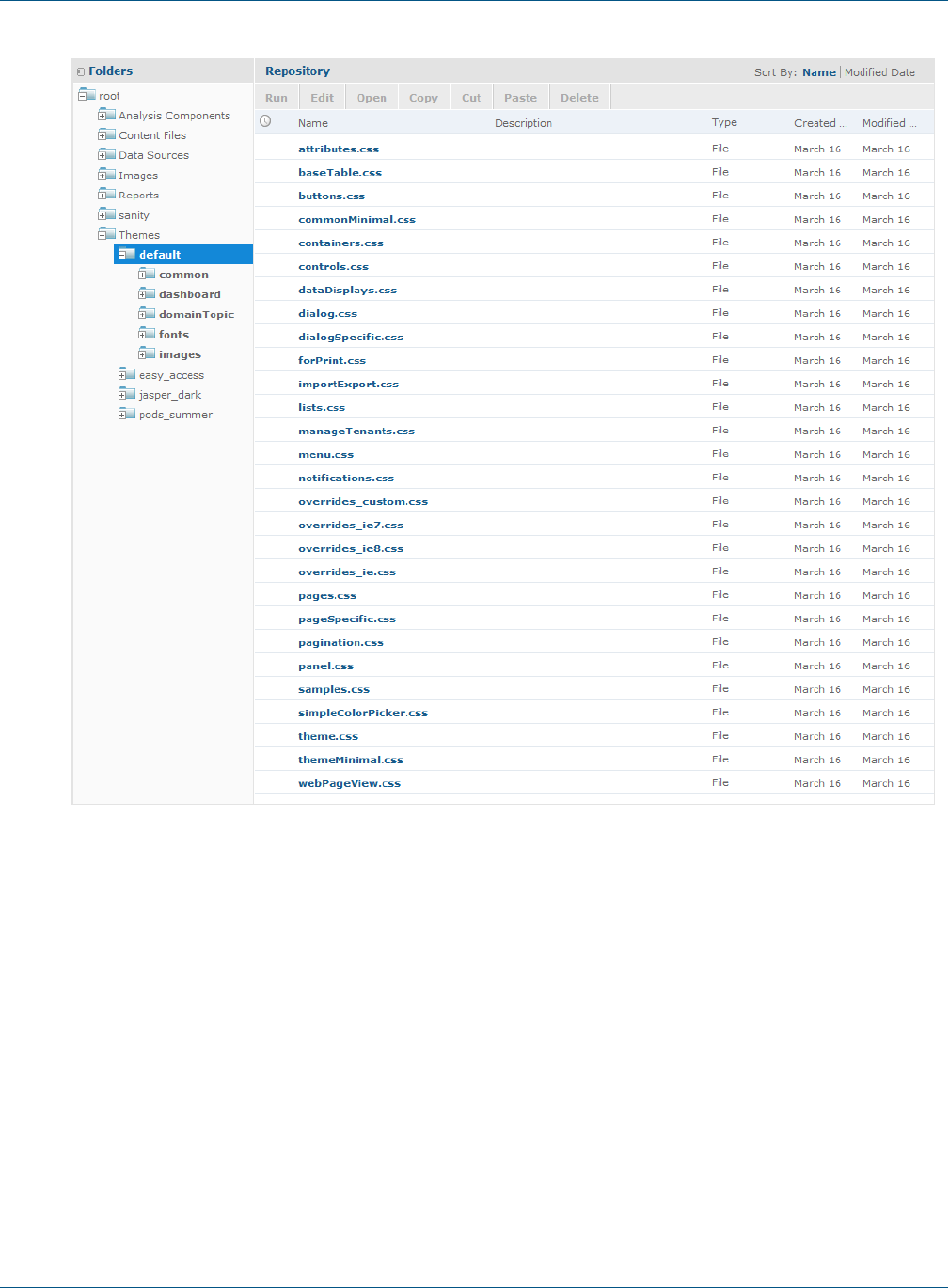
Task: Open overrides_custom.css file
Action: [x=363, y=501]
